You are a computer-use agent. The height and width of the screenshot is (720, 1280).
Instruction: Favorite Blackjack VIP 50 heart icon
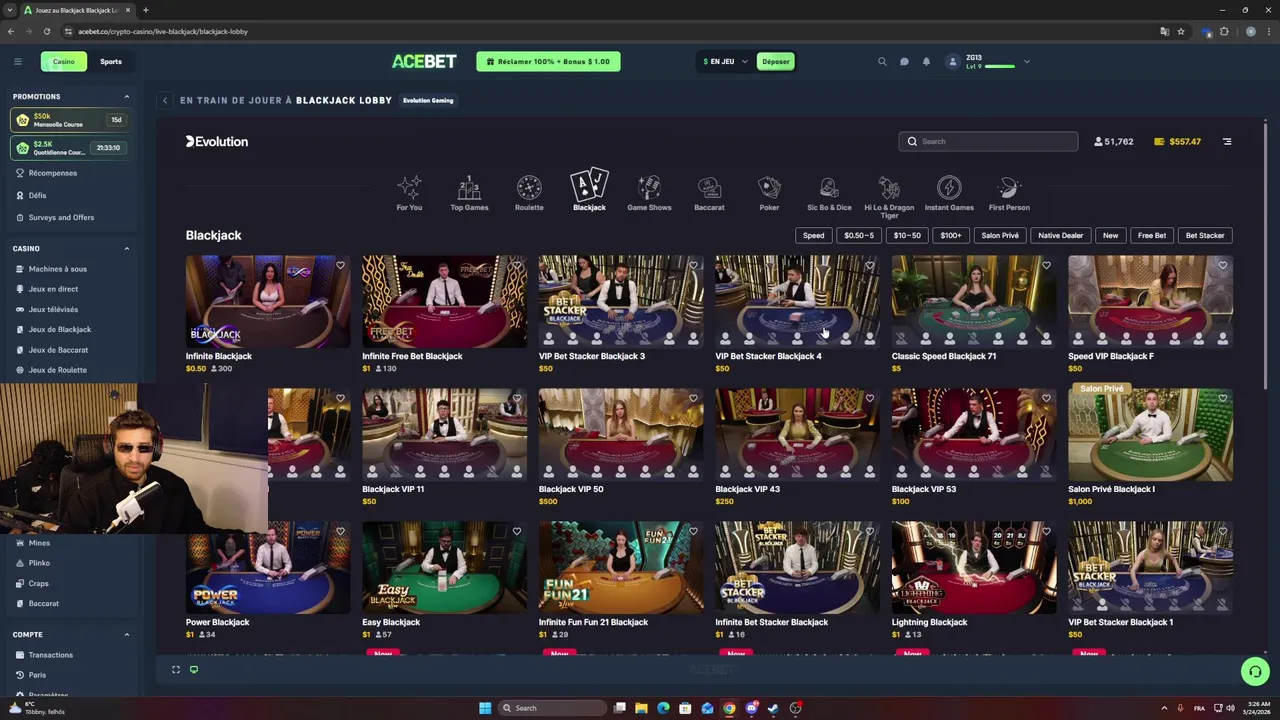(x=693, y=398)
